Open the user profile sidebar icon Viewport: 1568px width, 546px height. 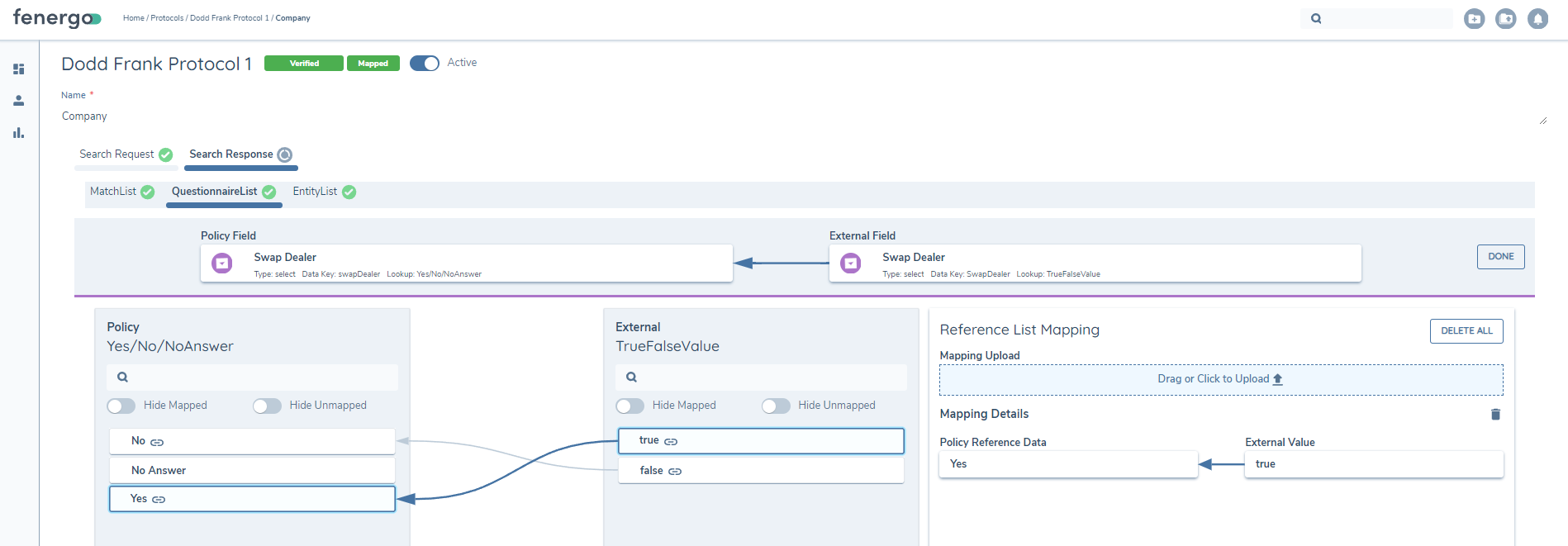(x=18, y=101)
